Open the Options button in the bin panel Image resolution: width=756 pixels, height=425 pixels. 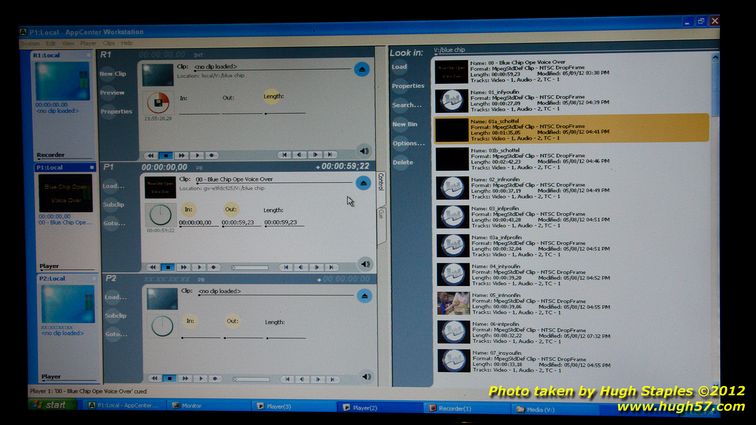408,143
